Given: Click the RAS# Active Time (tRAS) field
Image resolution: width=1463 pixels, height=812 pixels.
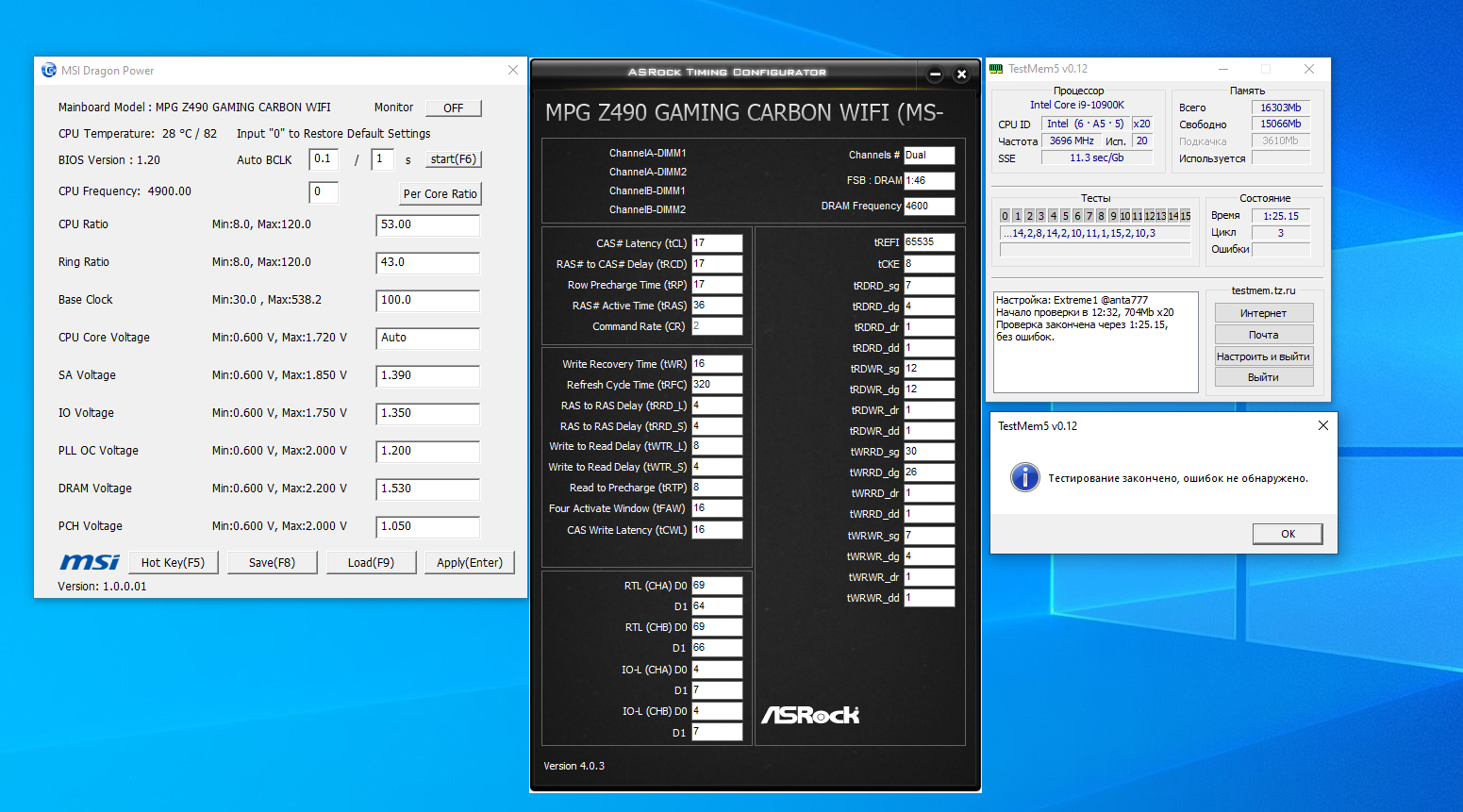Looking at the screenshot, I should pos(717,306).
